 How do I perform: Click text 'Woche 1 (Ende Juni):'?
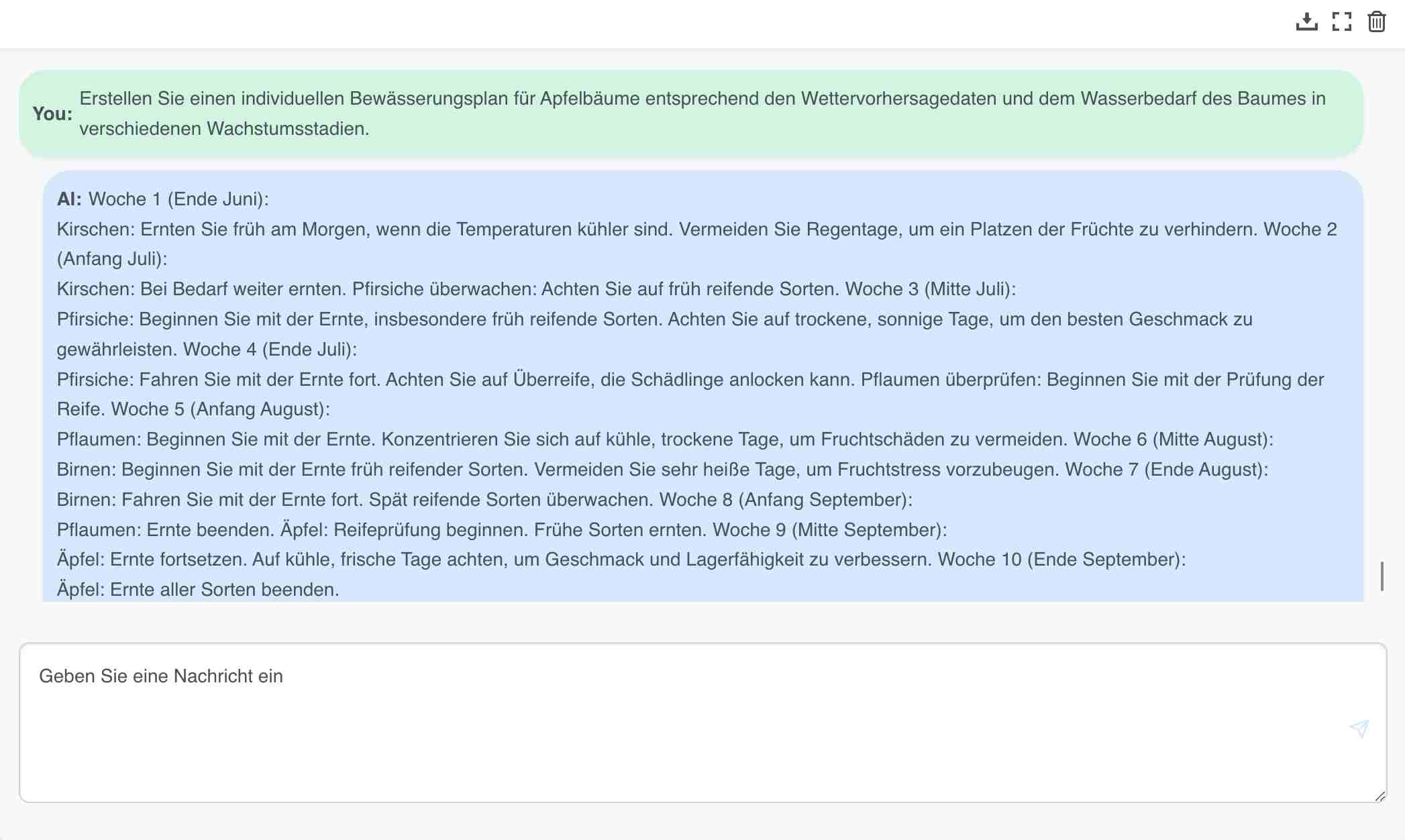[178, 199]
